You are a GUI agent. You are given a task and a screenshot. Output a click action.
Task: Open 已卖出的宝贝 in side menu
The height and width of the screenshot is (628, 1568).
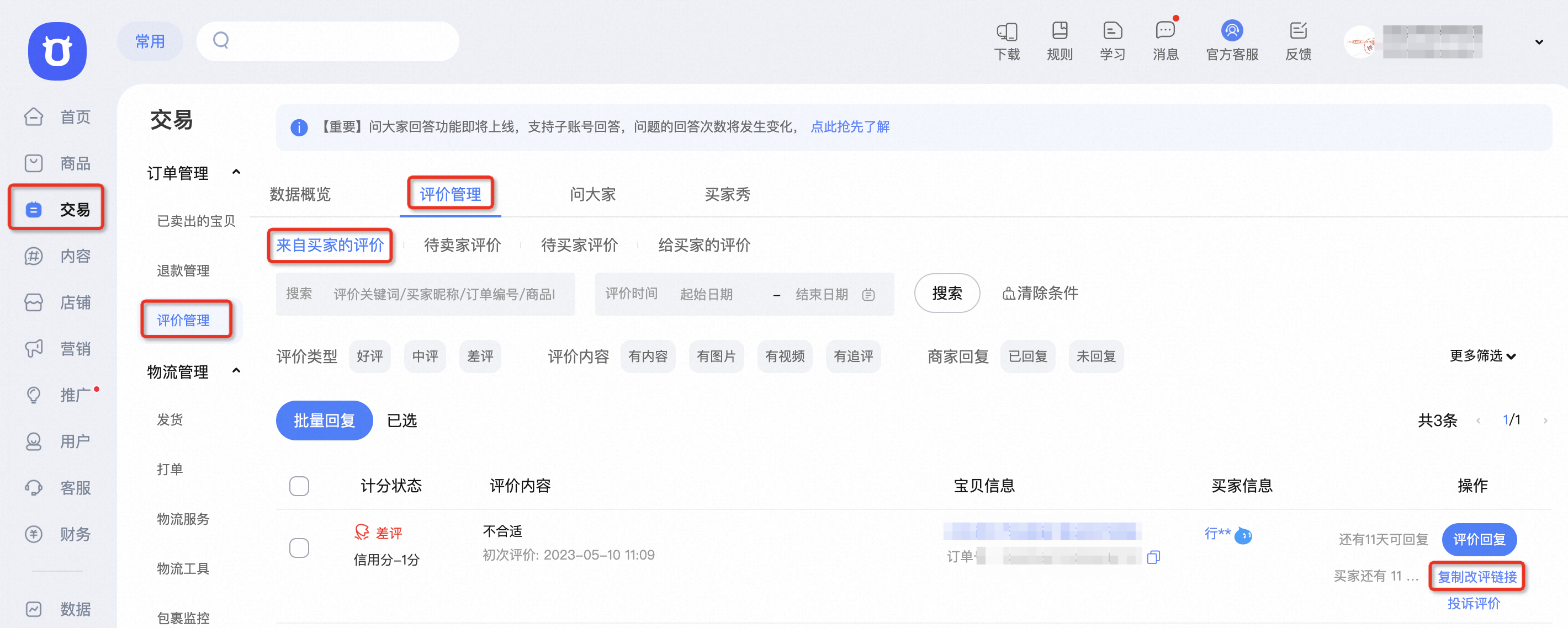196,221
